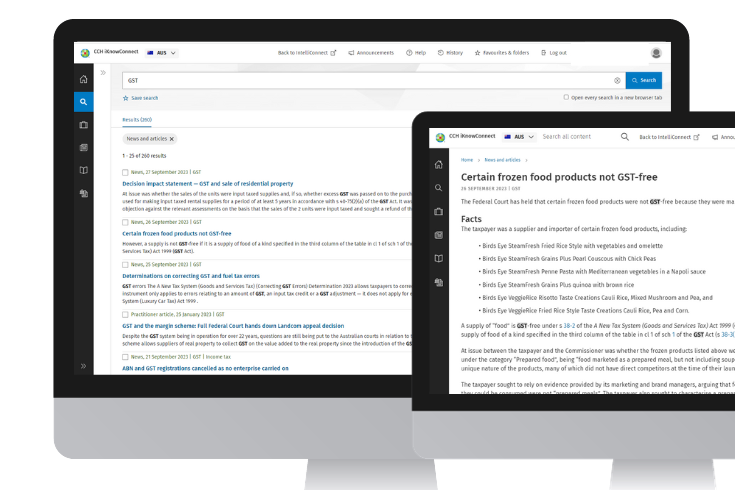The height and width of the screenshot is (490, 735).
Task: Open the AUS region dropdown on the tablet
Action: click(x=515, y=136)
